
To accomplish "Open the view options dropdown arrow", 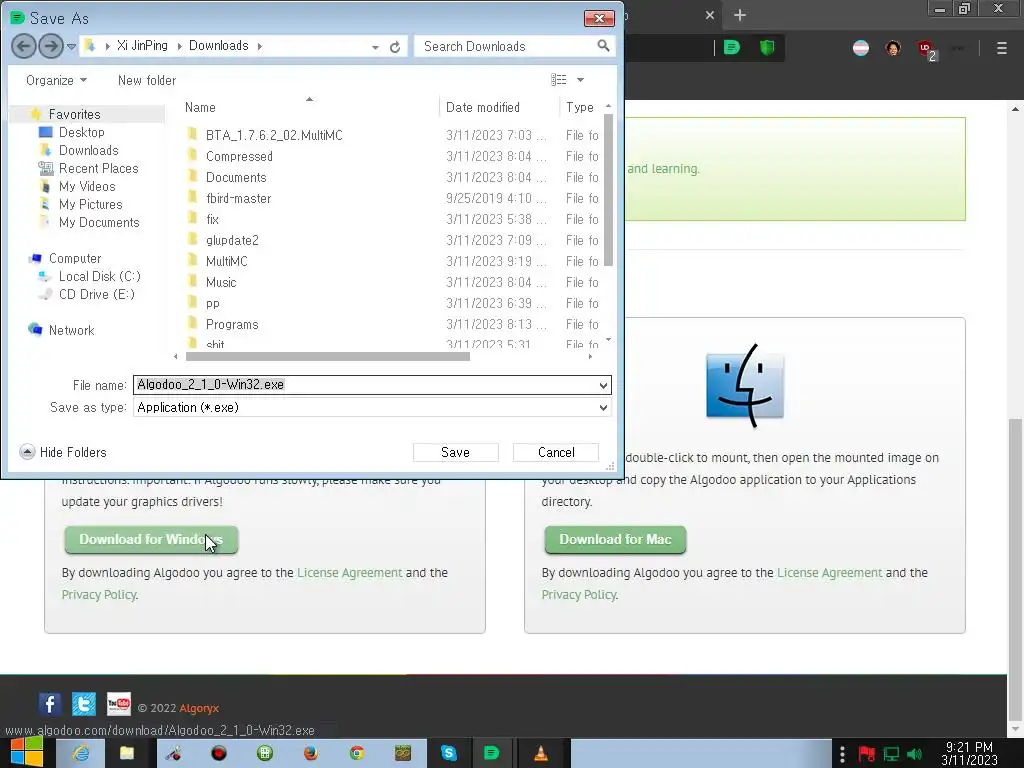I will pos(580,80).
